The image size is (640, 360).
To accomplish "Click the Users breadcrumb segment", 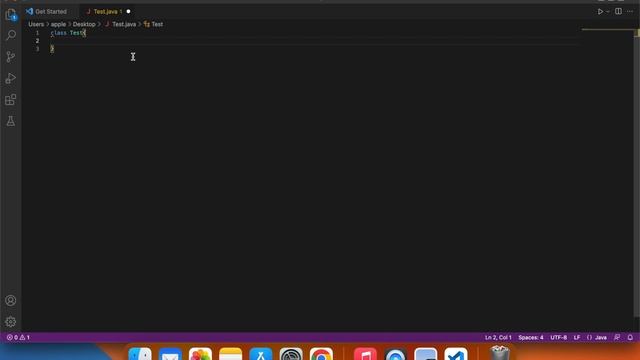I will [x=36, y=24].
